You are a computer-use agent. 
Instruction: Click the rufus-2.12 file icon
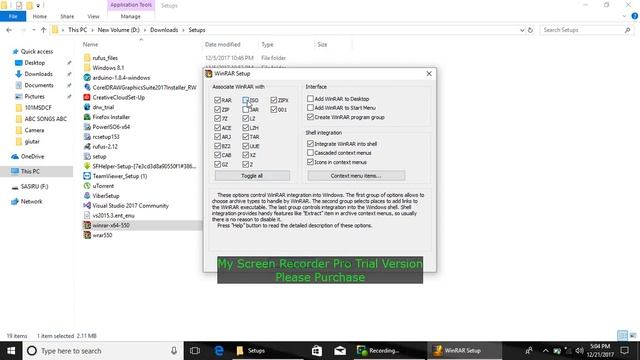point(87,147)
